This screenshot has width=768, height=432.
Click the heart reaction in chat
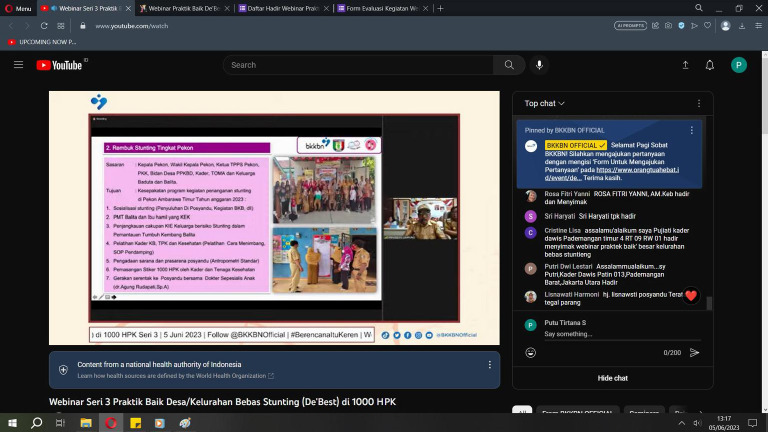(x=691, y=295)
